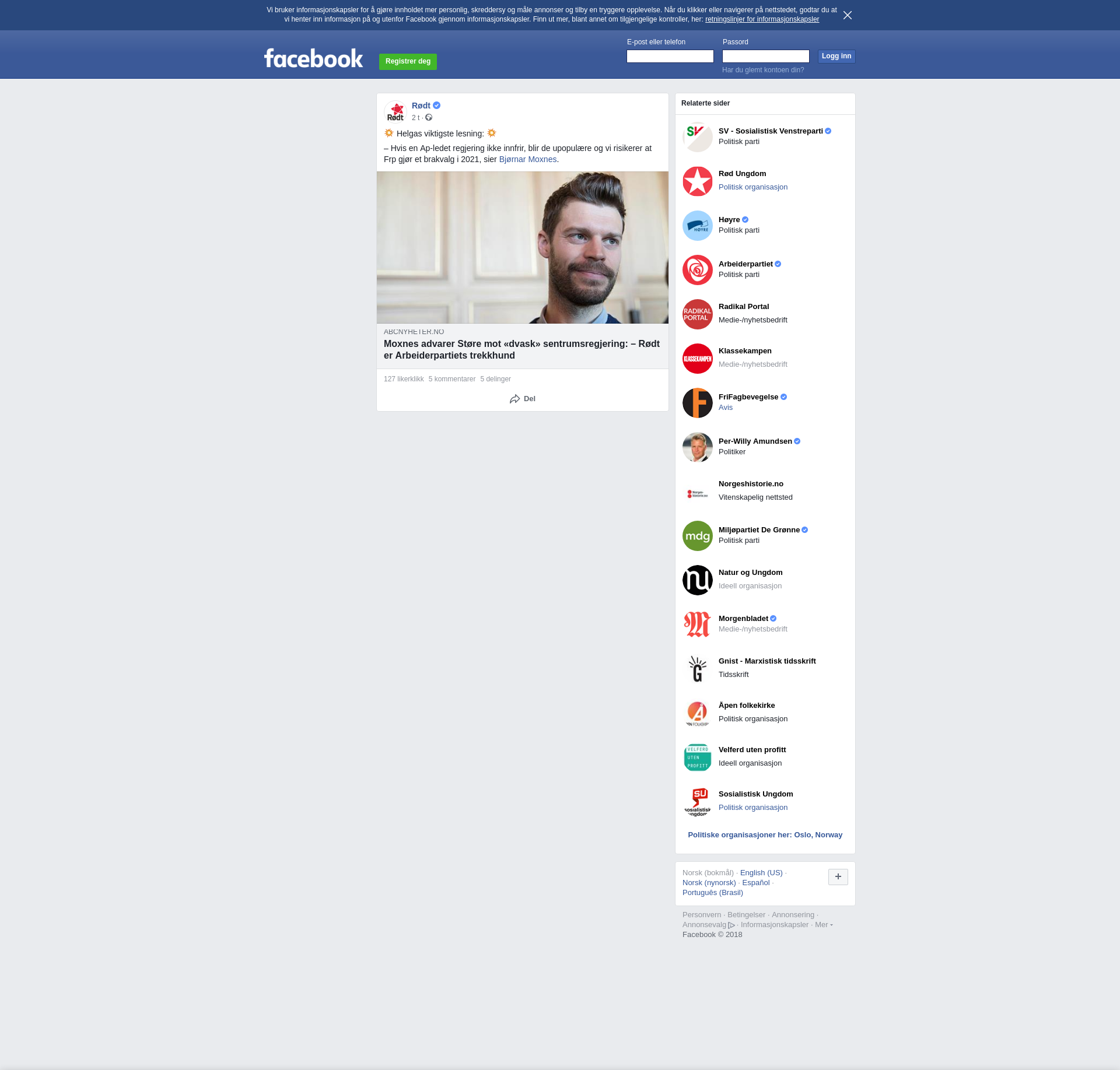Open Rødt page profile picture
The image size is (1120, 1070).
[395, 111]
